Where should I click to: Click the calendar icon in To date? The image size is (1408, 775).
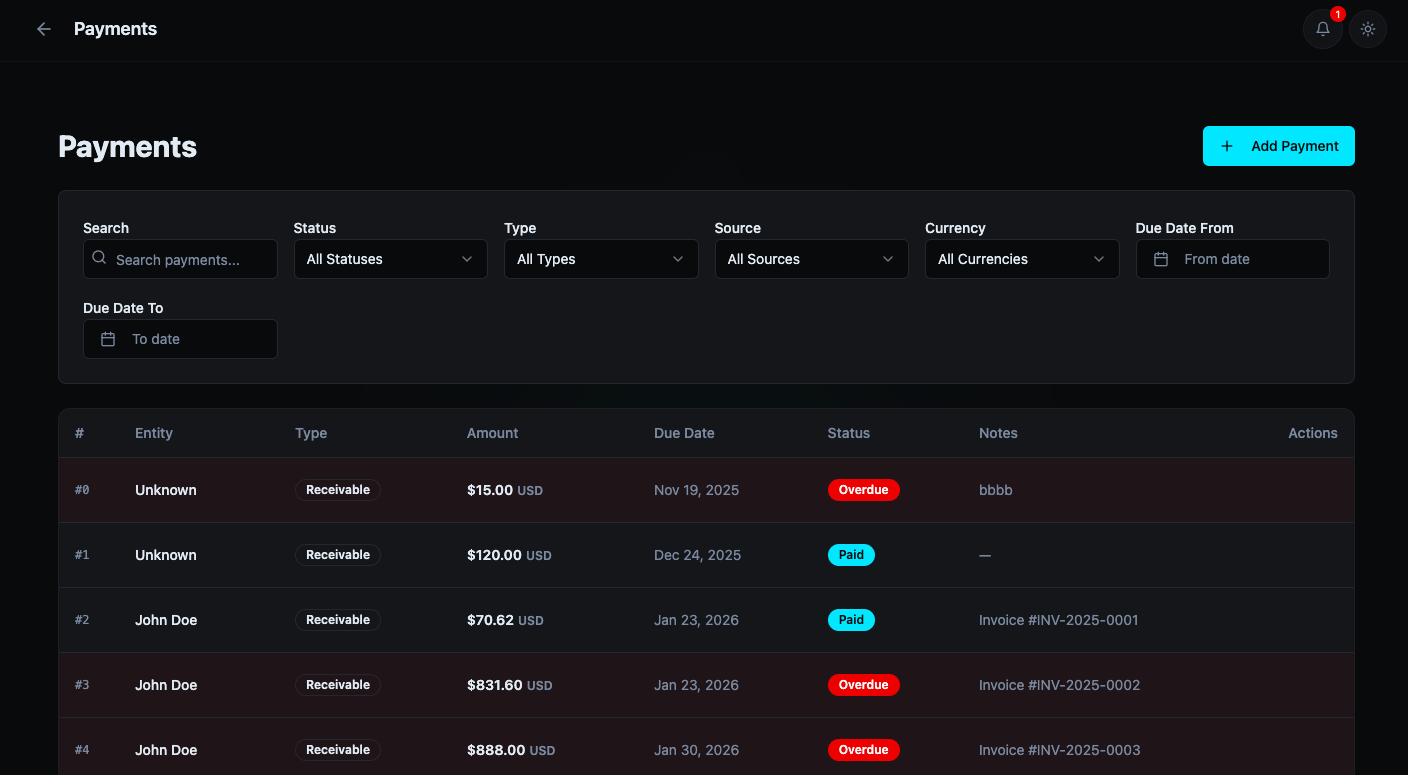coord(108,339)
